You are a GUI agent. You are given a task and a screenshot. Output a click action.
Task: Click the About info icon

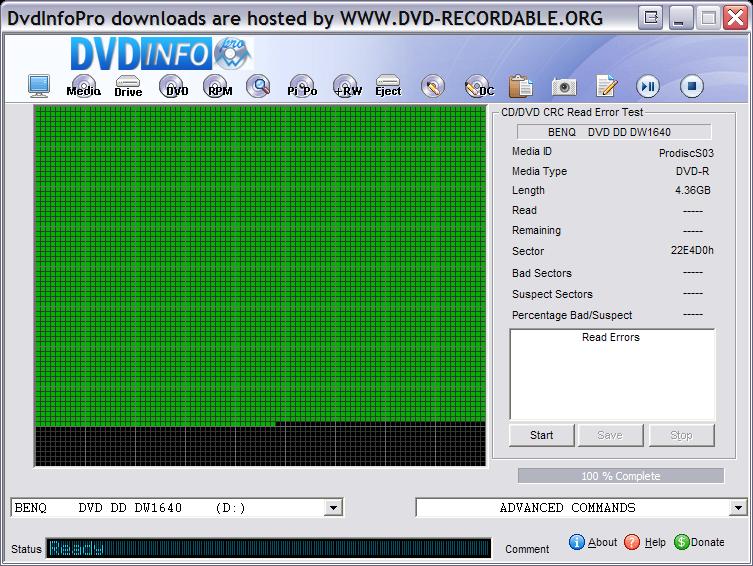click(576, 542)
